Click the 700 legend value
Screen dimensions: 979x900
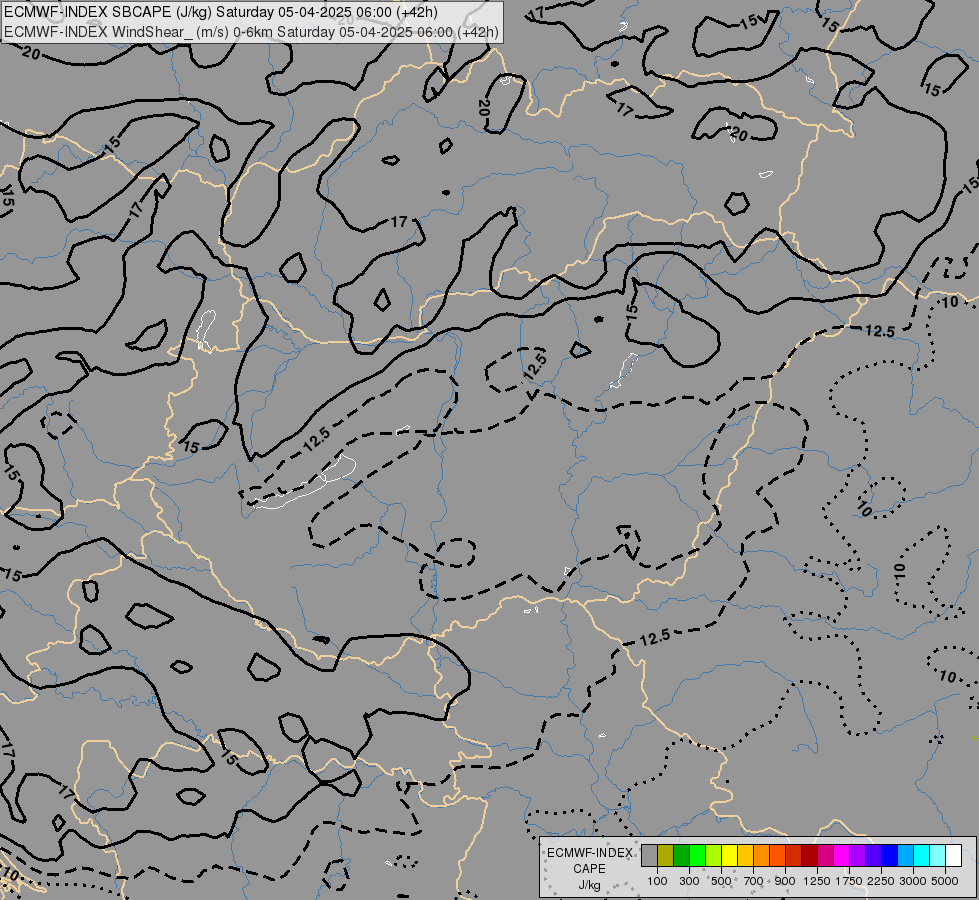[x=754, y=881]
